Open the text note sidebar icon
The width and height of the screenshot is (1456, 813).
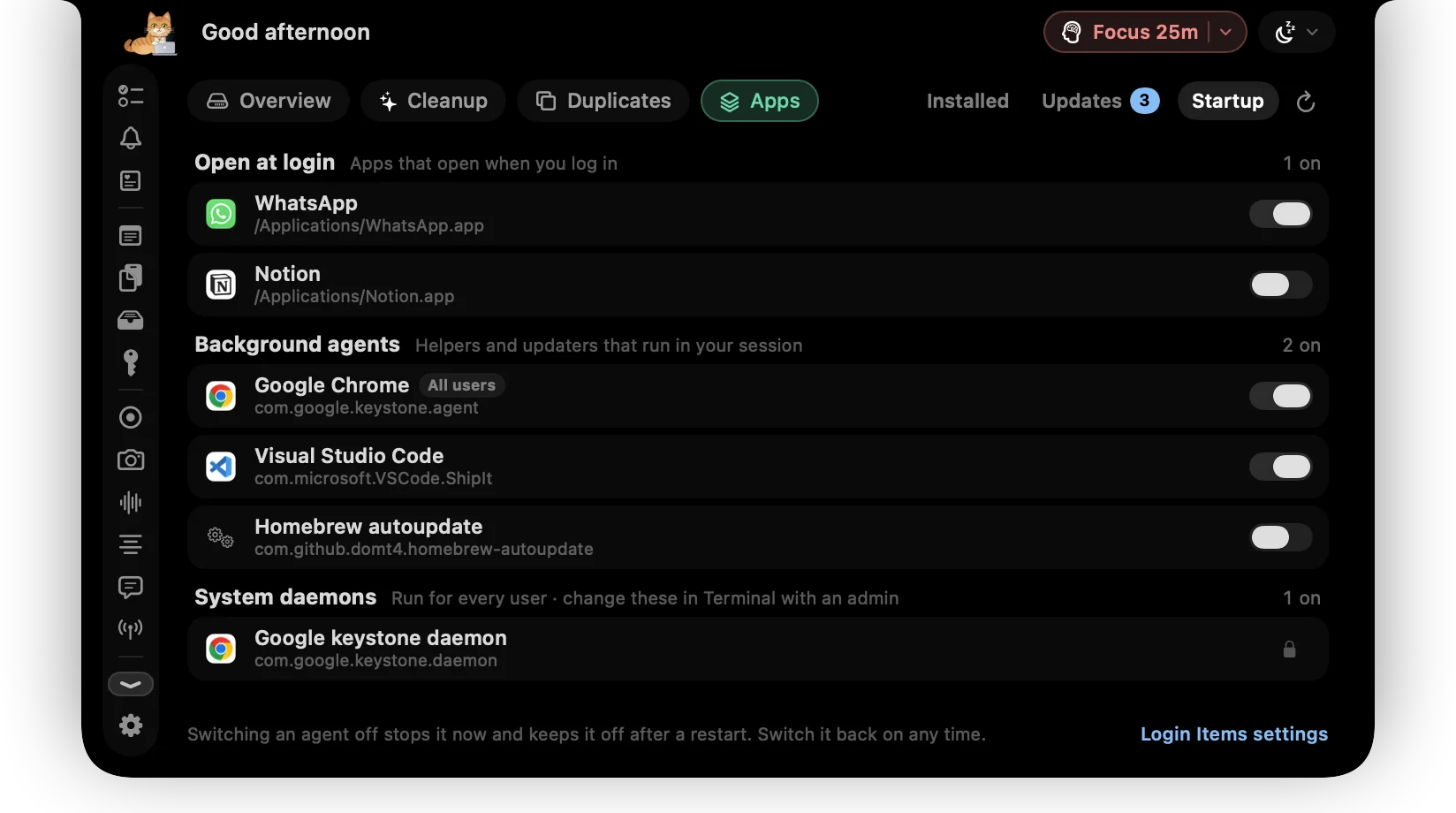tap(131, 236)
